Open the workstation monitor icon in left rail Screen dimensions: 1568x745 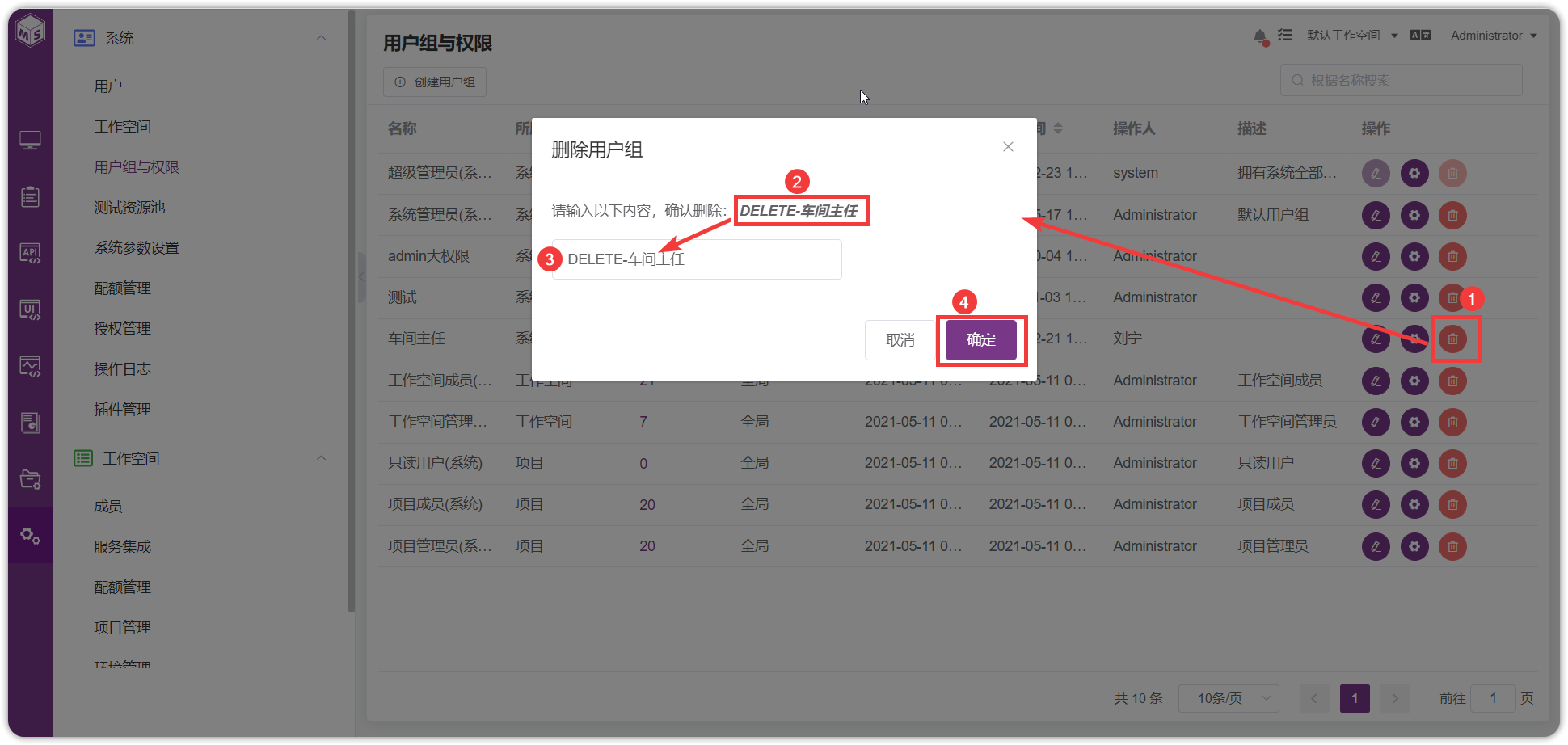(x=31, y=141)
